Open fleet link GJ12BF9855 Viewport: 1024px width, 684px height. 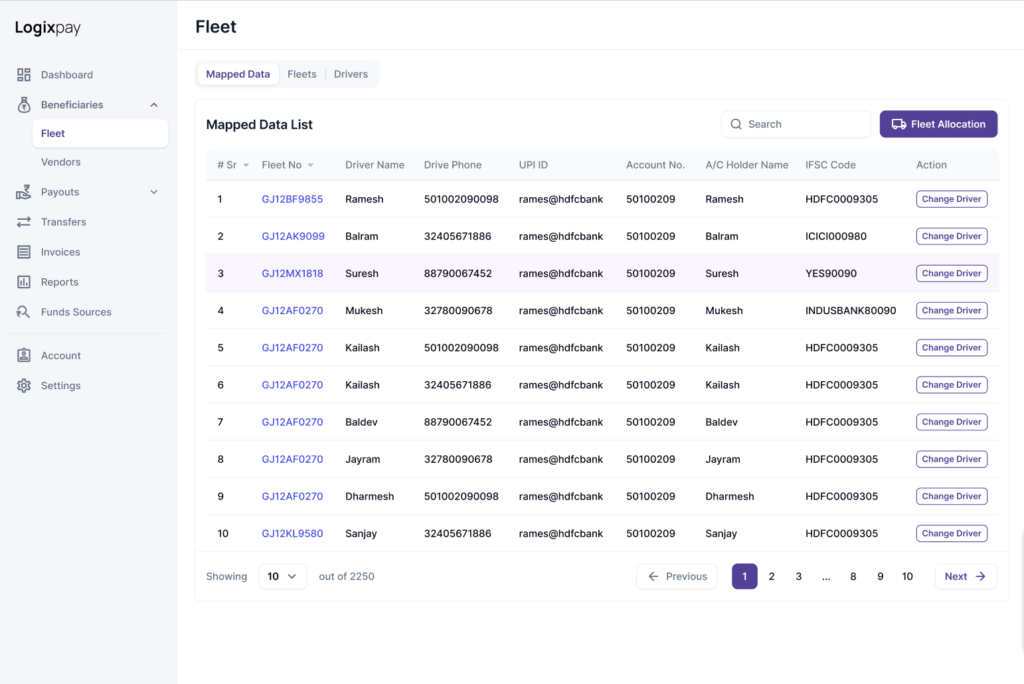292,199
